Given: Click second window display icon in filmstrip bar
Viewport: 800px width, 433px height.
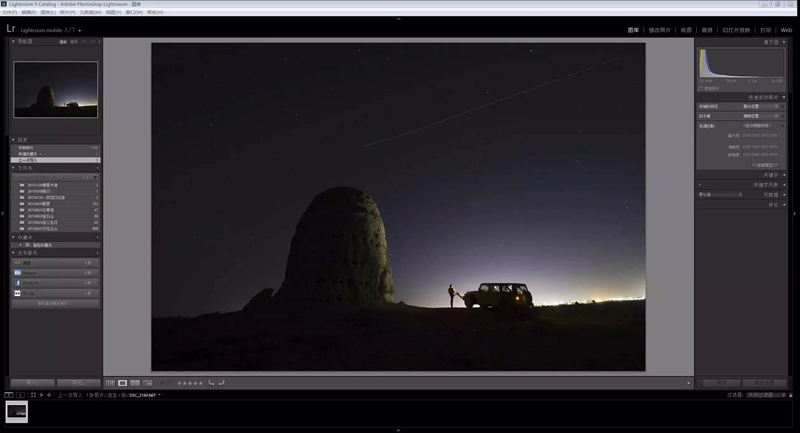Looking at the screenshot, I should click(x=20, y=395).
